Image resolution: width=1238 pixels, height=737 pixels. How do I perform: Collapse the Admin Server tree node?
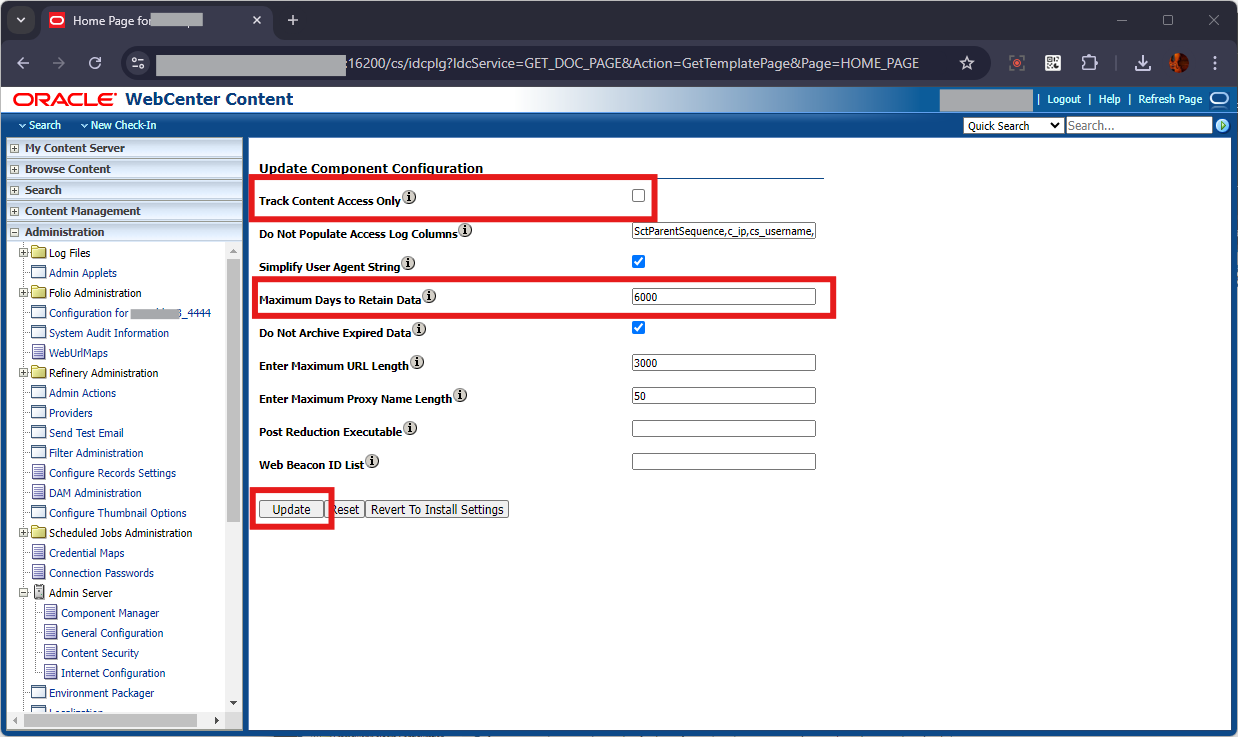click(x=24, y=592)
